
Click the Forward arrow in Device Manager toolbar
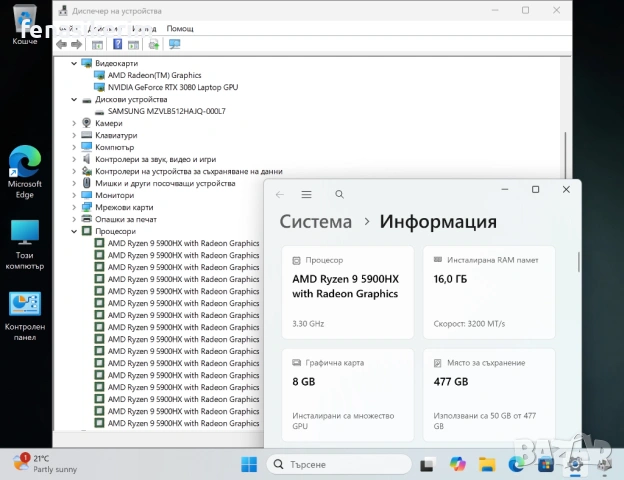pyautogui.click(x=76, y=45)
